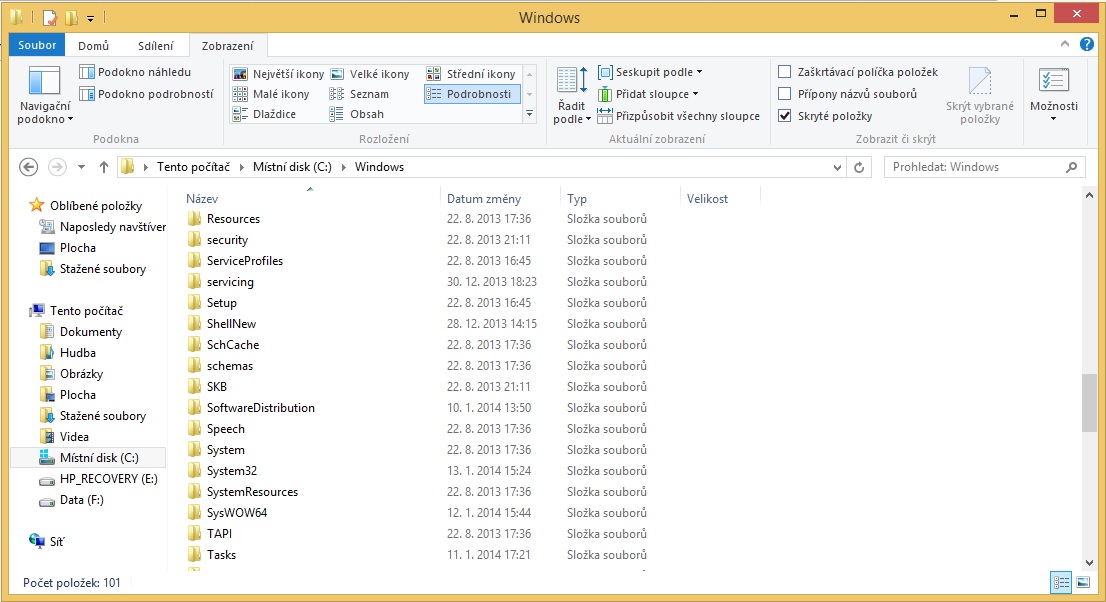
Task: Switch layout to Malé ikony
Action: pyautogui.click(x=271, y=94)
